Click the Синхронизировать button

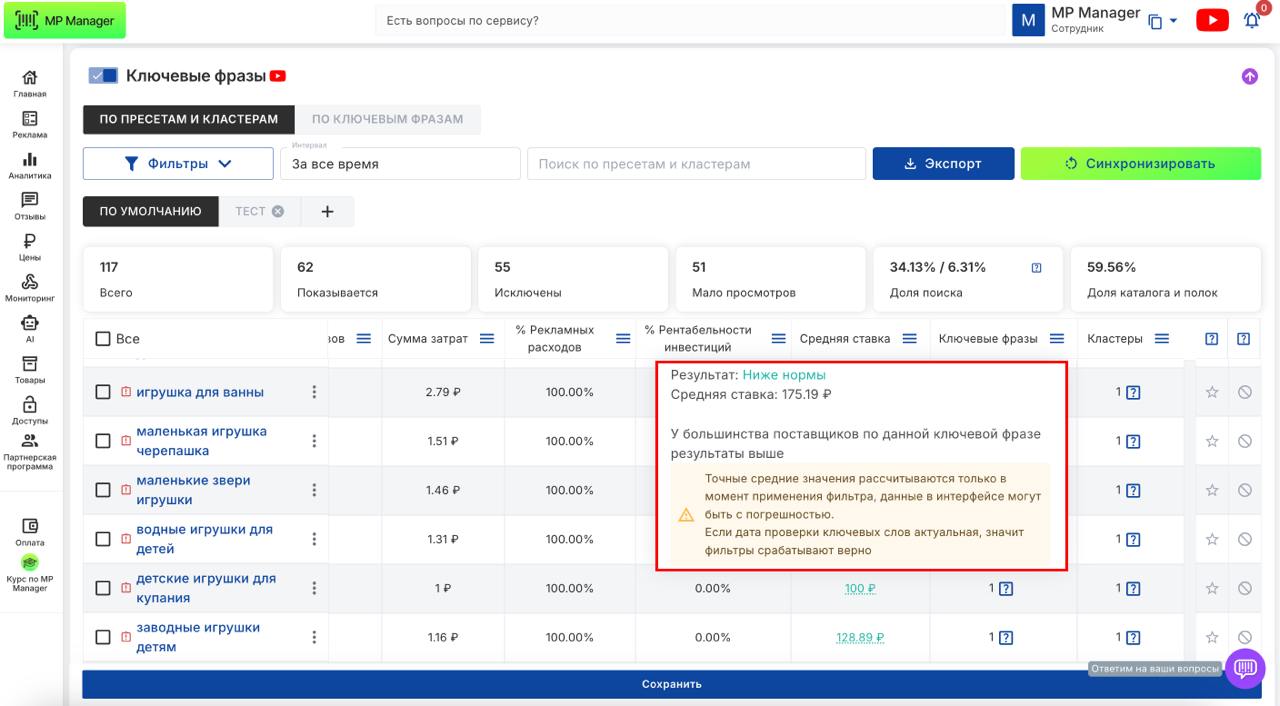coord(1140,164)
